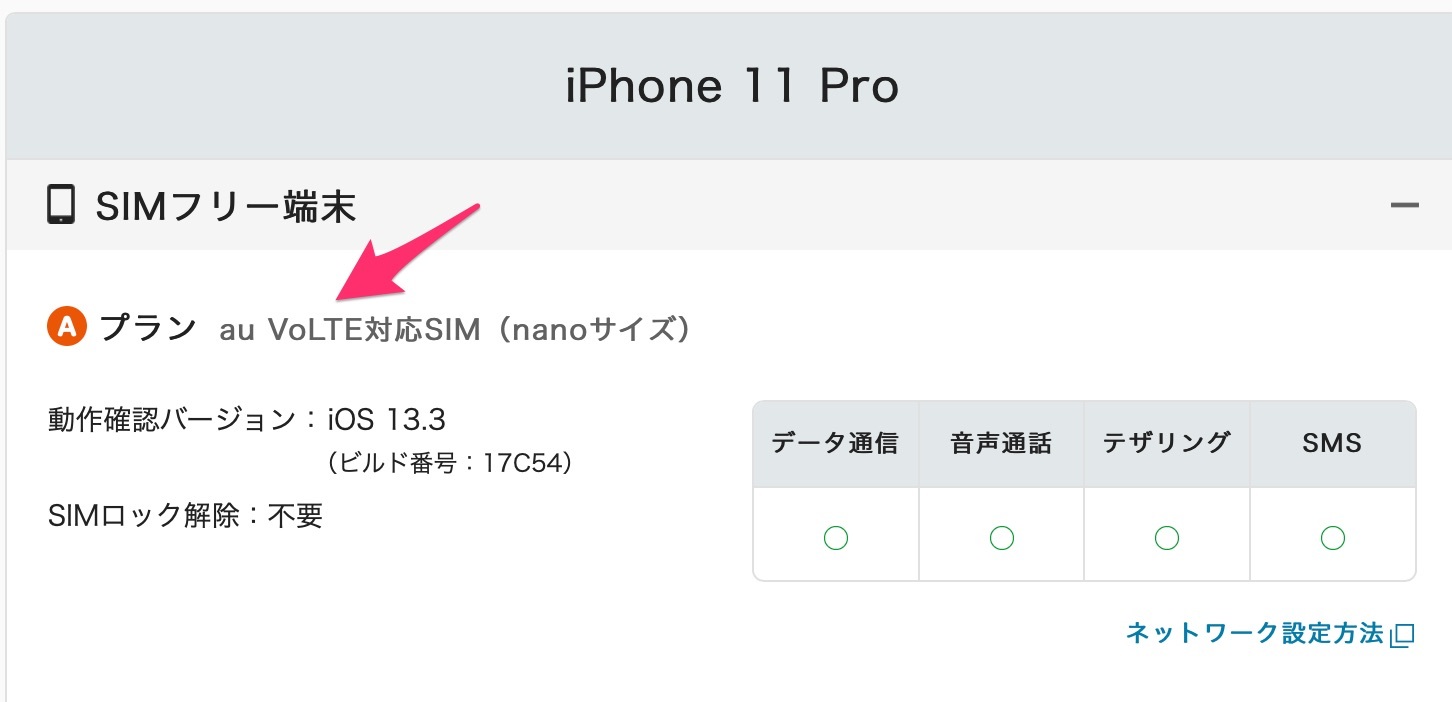This screenshot has width=1452, height=702.
Task: Click the external link icon after ネットワーク設定方法
Action: (1404, 634)
